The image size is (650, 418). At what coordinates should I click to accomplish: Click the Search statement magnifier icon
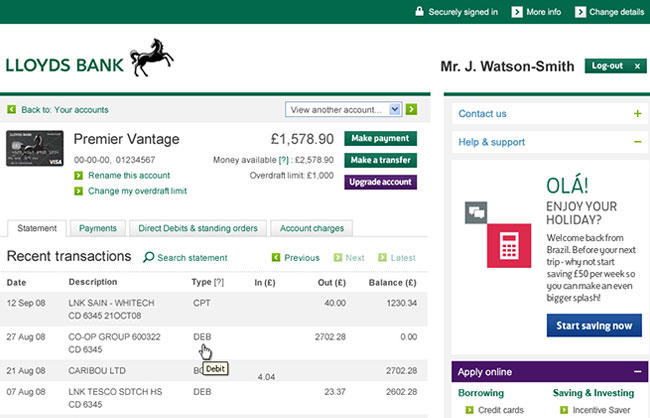point(148,258)
